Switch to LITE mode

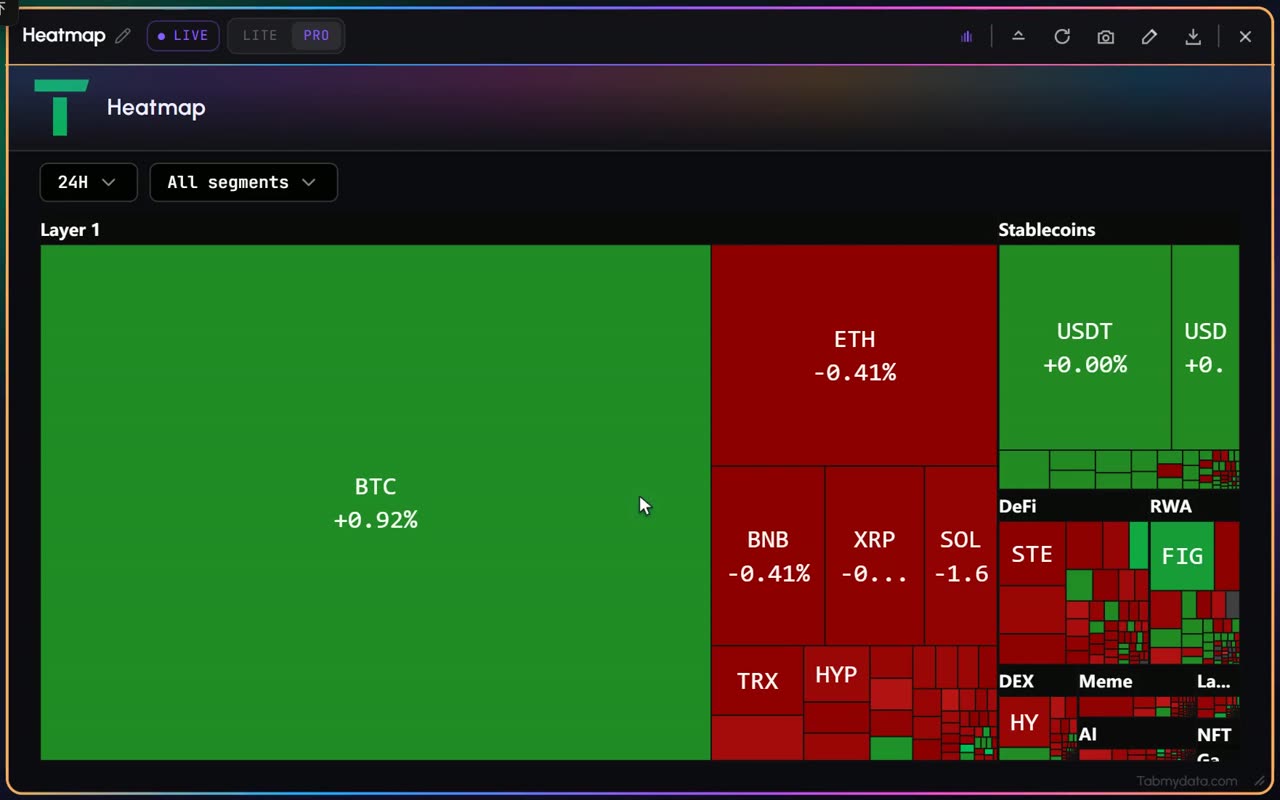coord(260,35)
